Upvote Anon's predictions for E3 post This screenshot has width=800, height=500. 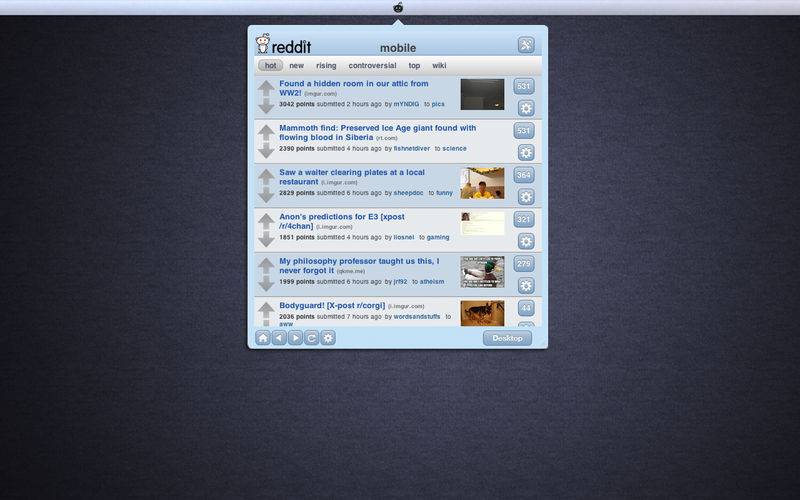[266, 221]
